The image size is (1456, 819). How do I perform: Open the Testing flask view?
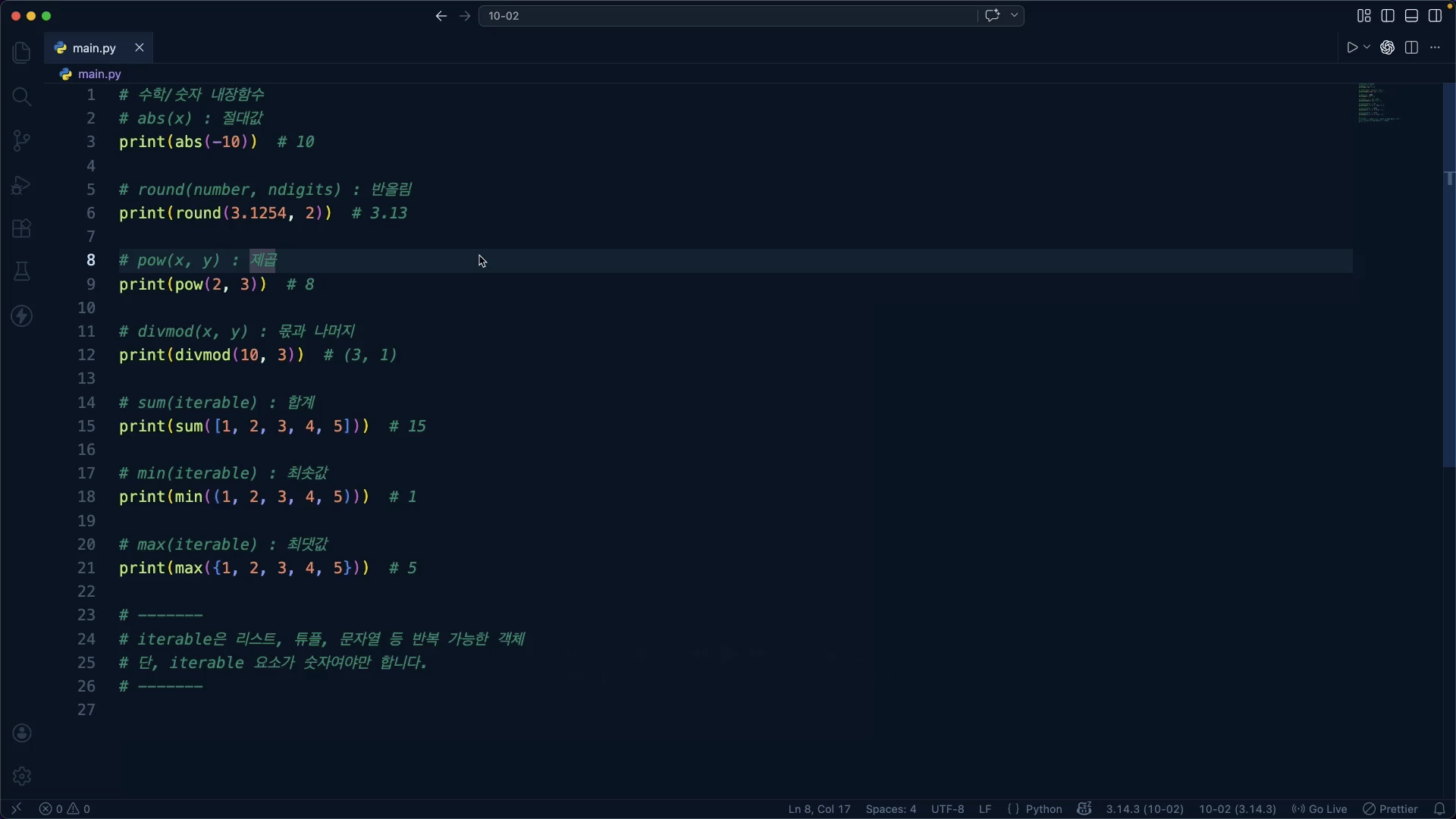click(21, 271)
